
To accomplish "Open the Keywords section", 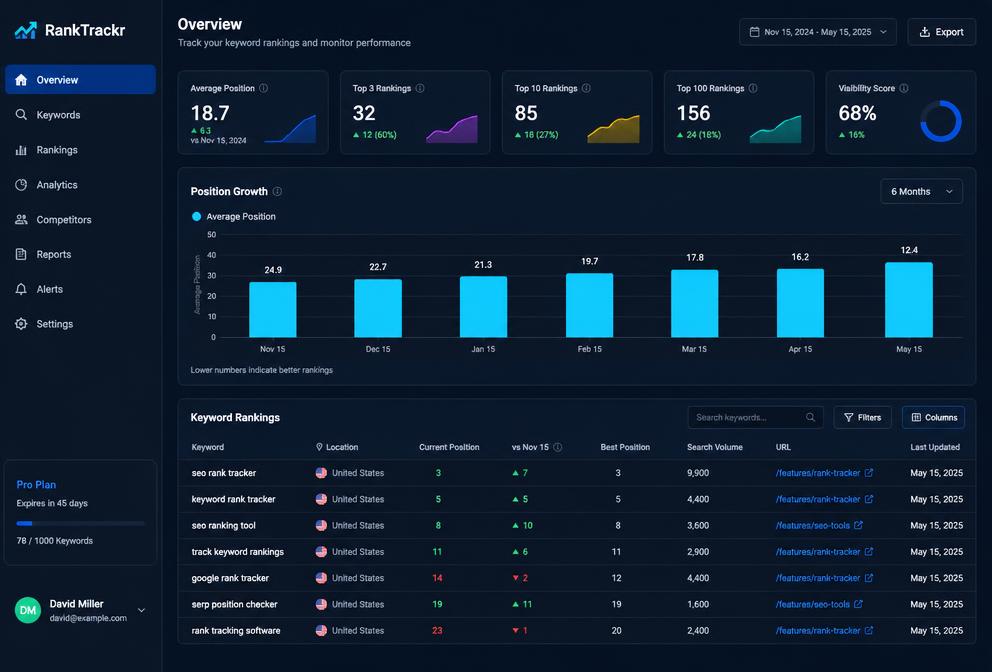I will click(80, 115).
